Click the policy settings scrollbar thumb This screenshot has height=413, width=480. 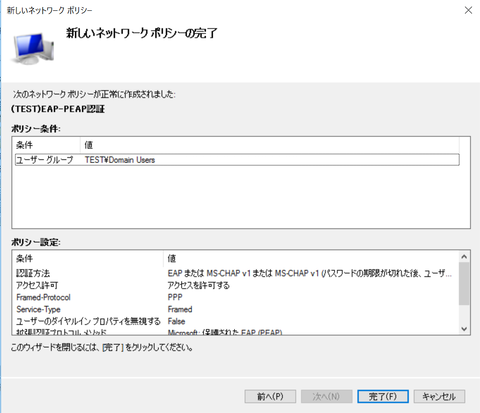point(464,283)
